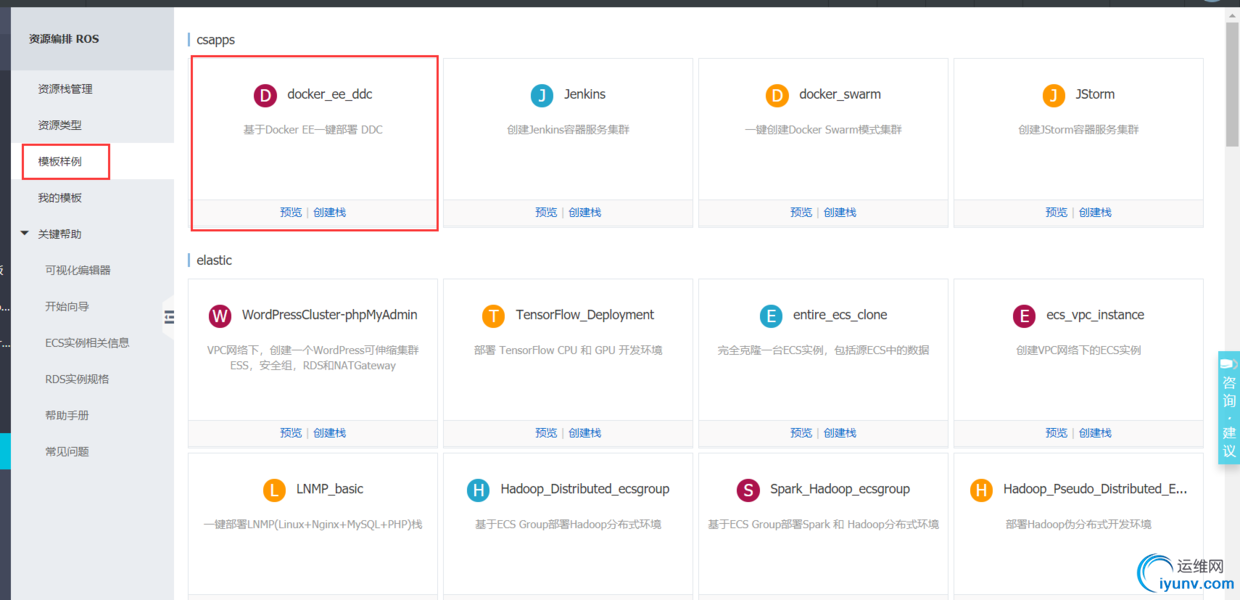1240x600 pixels.
Task: Click the JStorm letter J icon
Action: click(1053, 95)
